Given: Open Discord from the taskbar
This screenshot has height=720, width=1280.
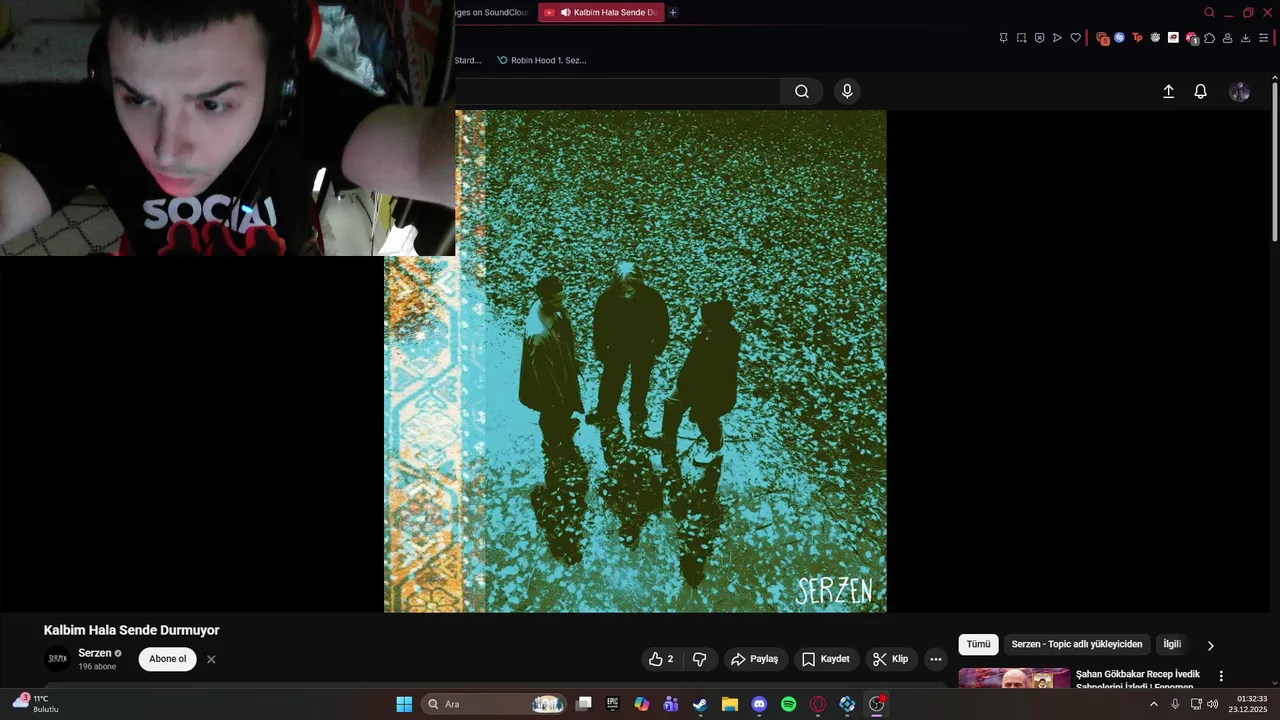Looking at the screenshot, I should pyautogui.click(x=759, y=704).
